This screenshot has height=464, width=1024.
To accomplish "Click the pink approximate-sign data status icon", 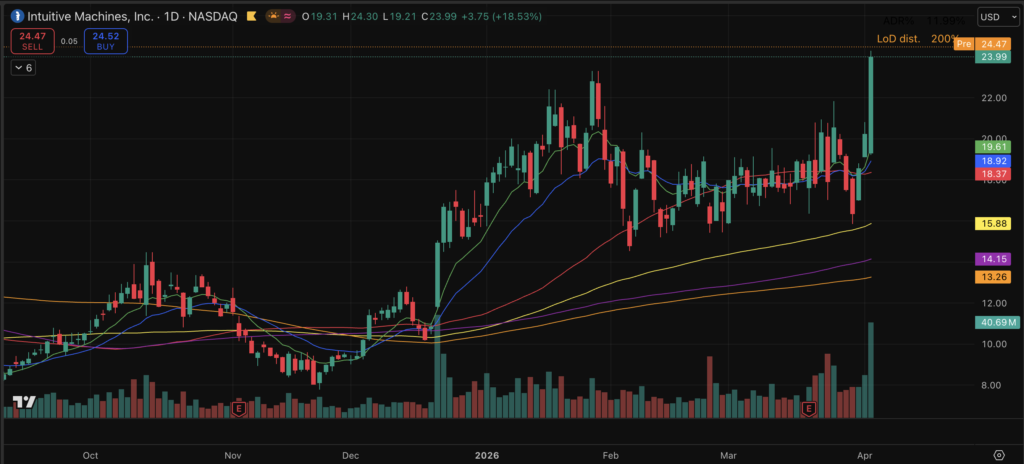I will (x=289, y=17).
